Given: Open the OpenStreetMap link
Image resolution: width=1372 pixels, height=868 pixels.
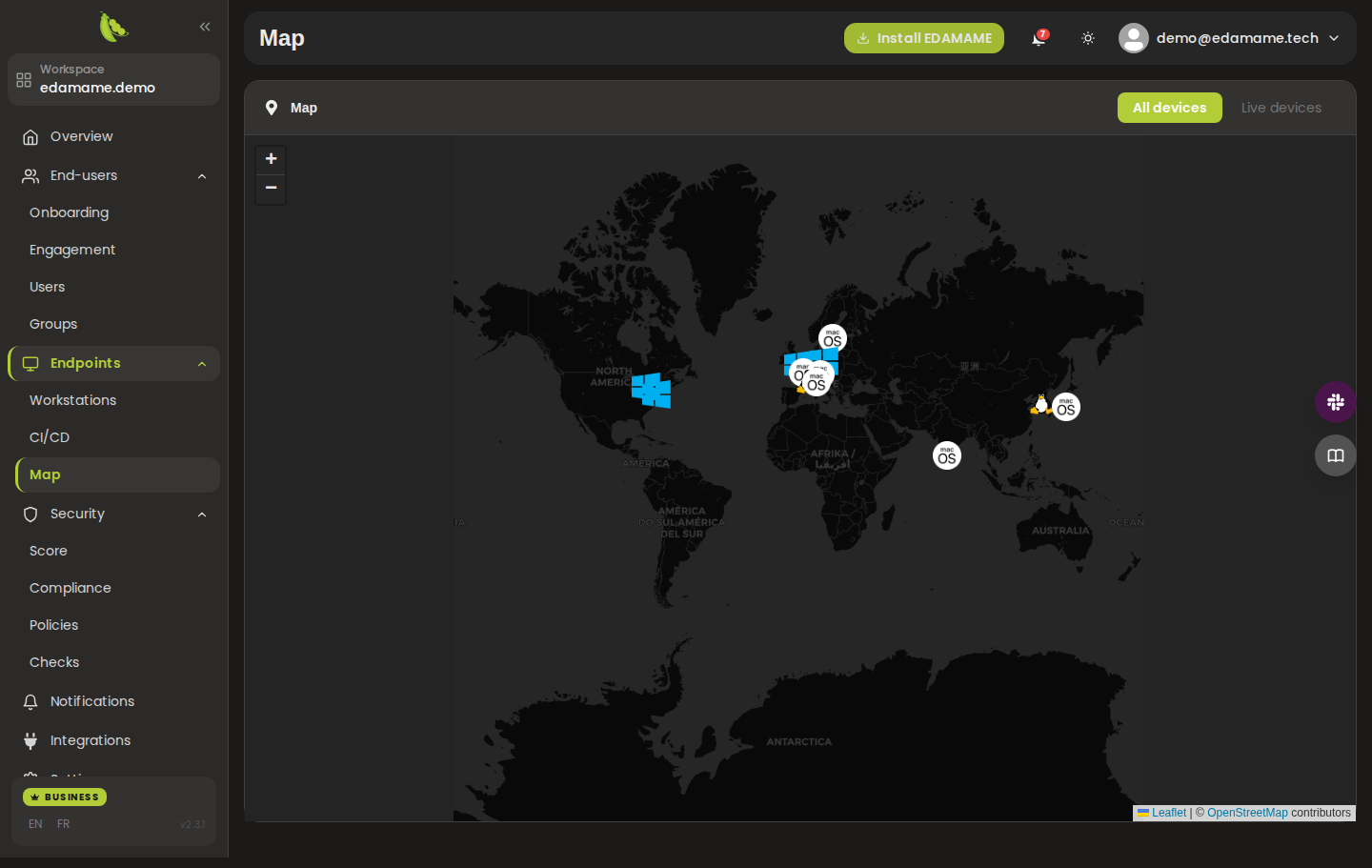Looking at the screenshot, I should pos(1247,813).
